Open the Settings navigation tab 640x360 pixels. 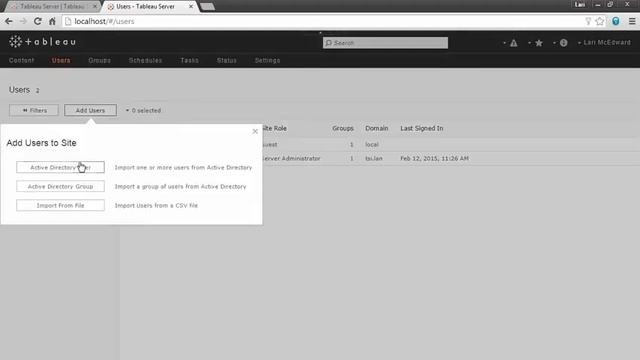click(267, 60)
